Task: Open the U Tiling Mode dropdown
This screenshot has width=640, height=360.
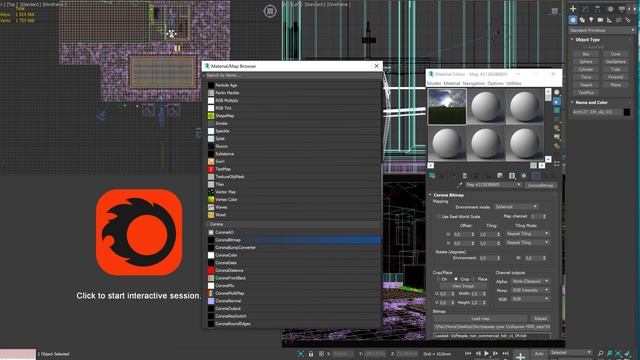Action: [x=527, y=234]
